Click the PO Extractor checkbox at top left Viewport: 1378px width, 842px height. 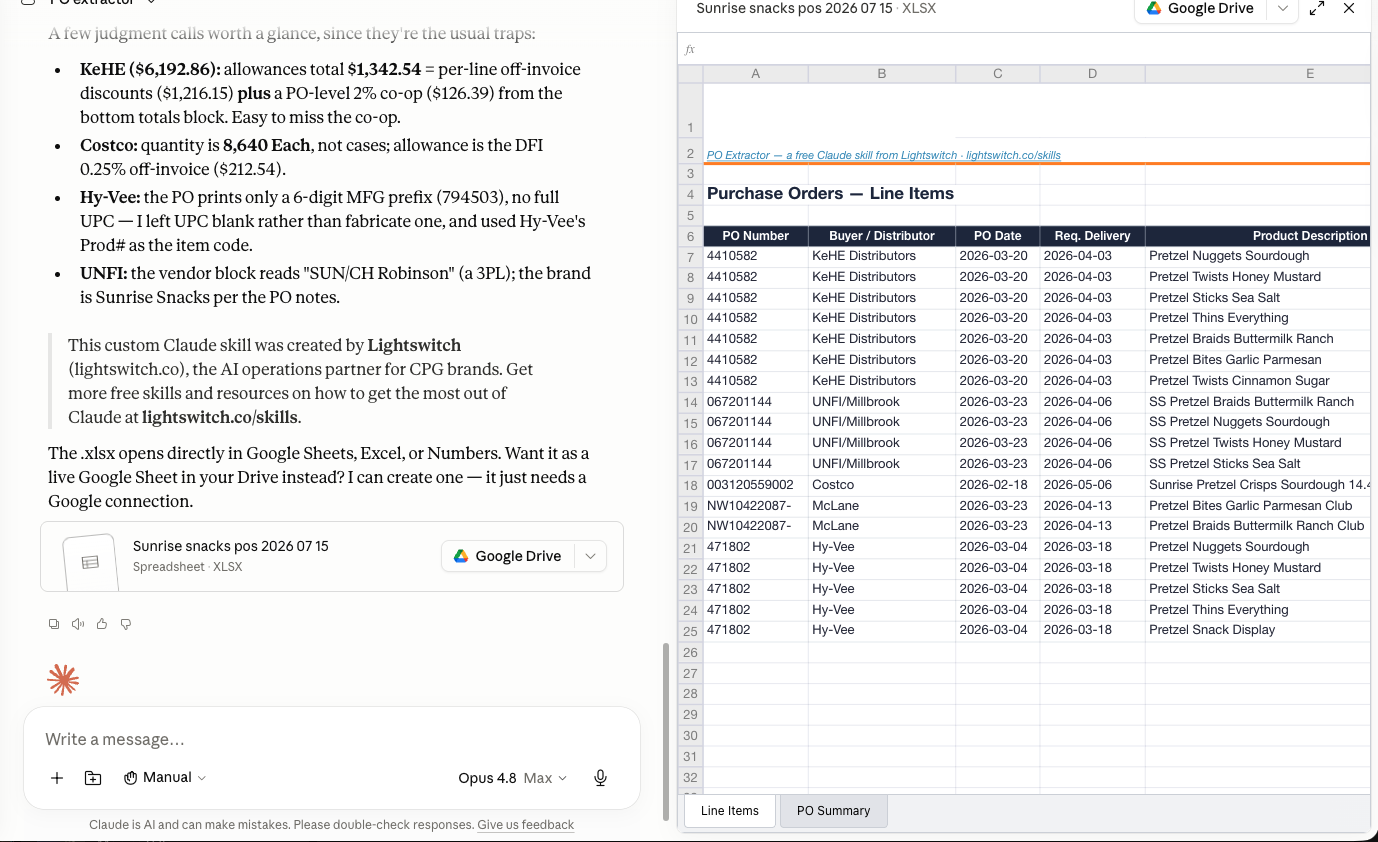click(x=28, y=3)
